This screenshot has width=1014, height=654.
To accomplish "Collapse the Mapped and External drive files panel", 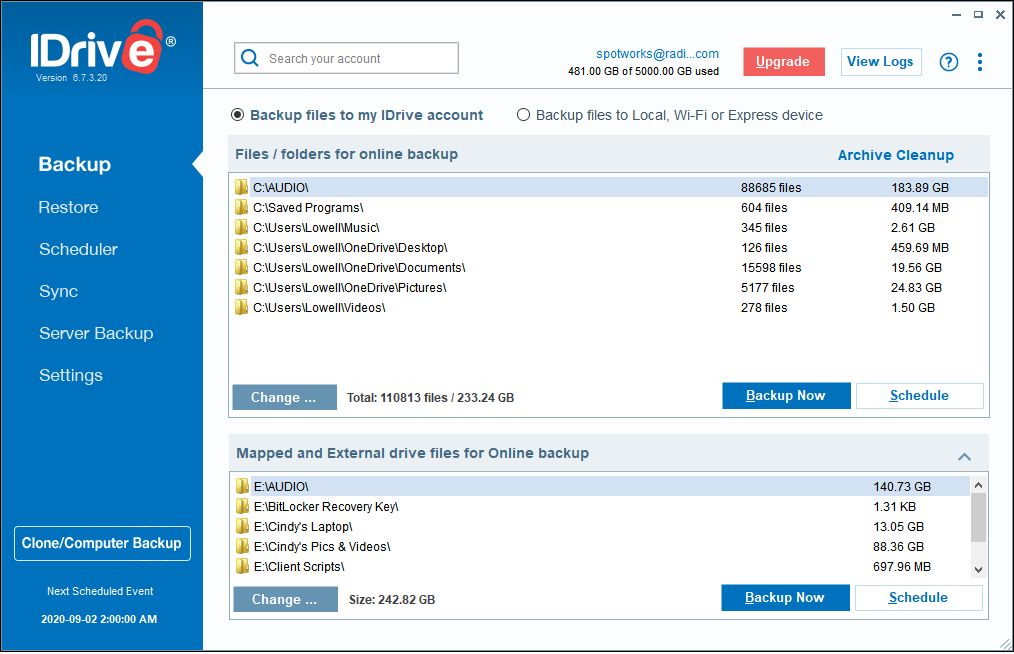I will [964, 456].
